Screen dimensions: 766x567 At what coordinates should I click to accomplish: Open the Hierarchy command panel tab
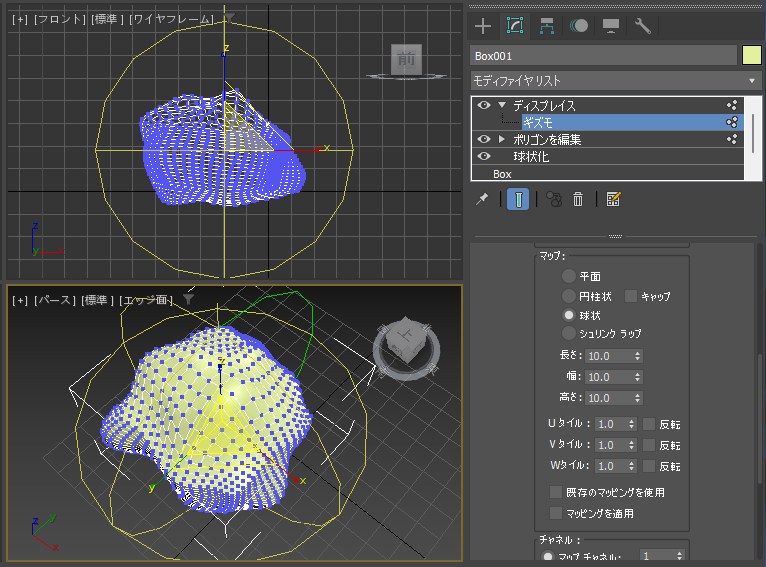coord(547,26)
